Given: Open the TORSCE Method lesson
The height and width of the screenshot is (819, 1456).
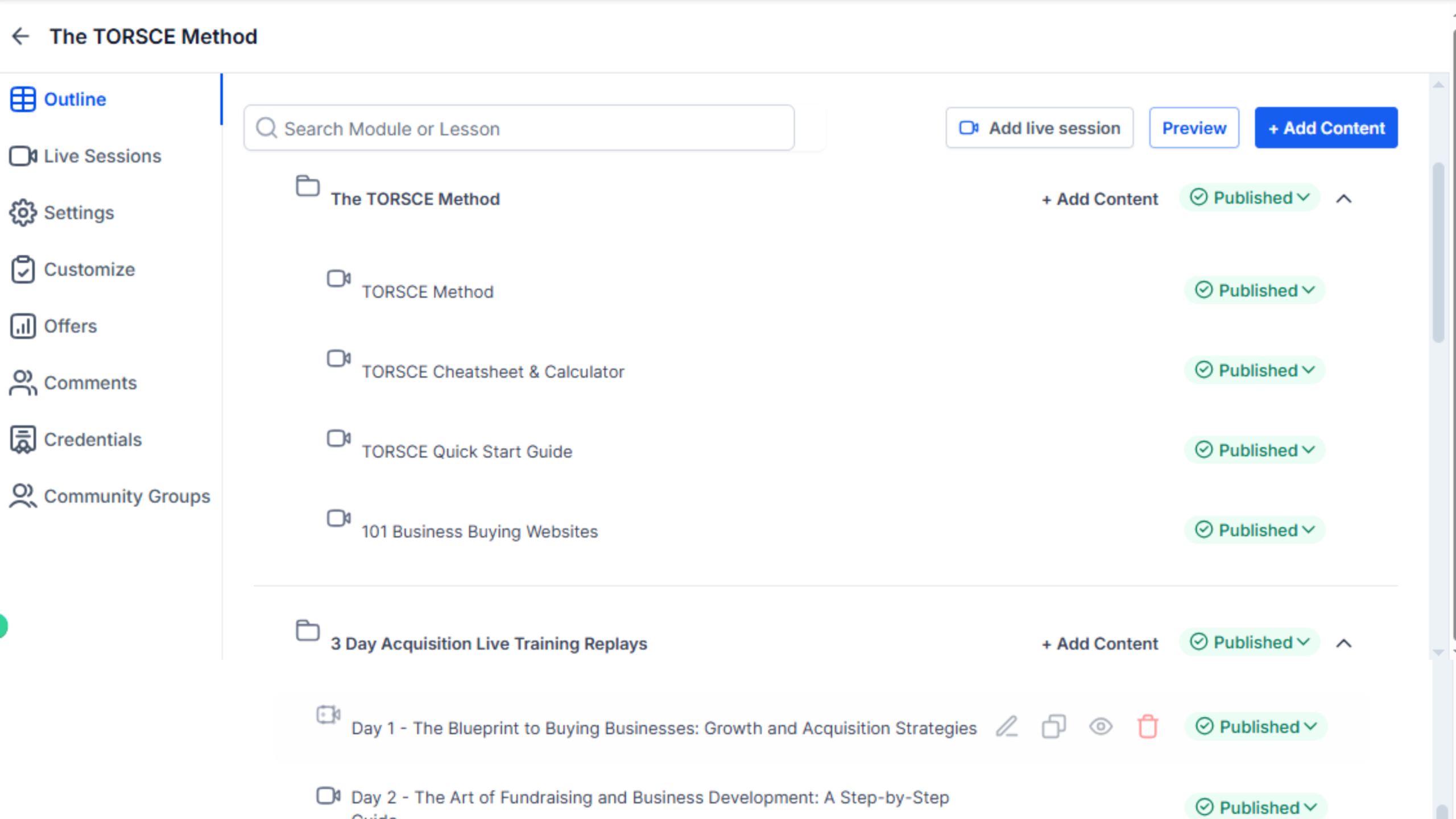Looking at the screenshot, I should pyautogui.click(x=428, y=292).
